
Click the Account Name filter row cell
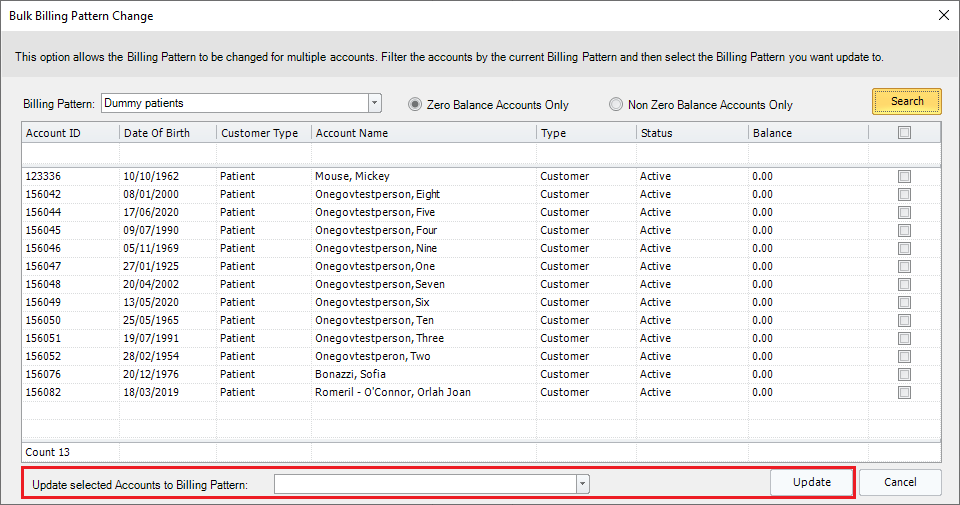click(422, 153)
